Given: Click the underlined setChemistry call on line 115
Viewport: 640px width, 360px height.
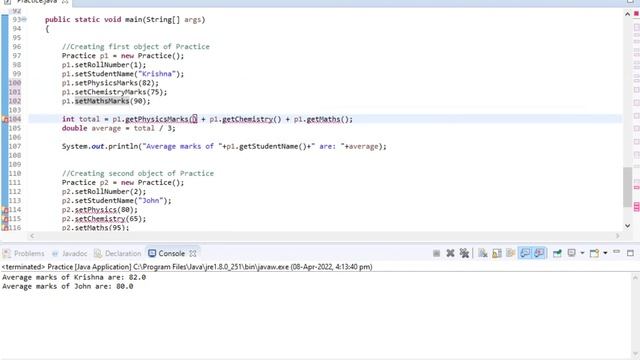Looking at the screenshot, I should tap(100, 219).
